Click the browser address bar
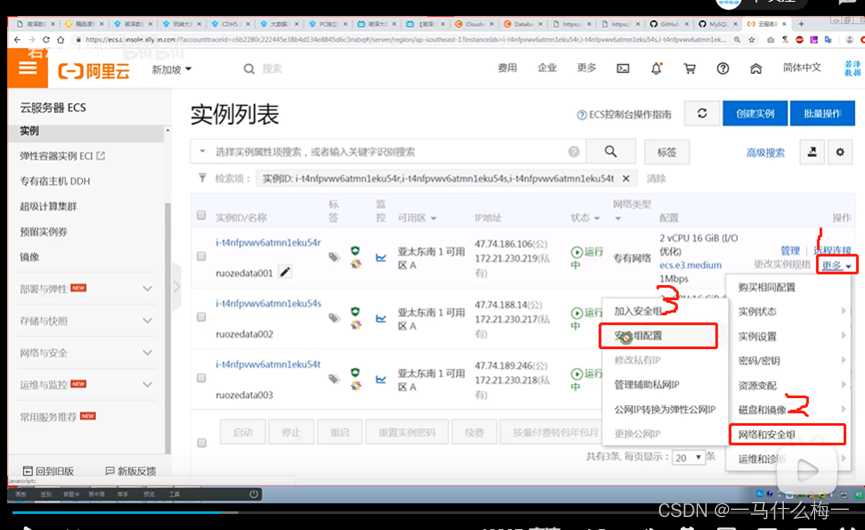Image resolution: width=865 pixels, height=530 pixels. point(406,40)
